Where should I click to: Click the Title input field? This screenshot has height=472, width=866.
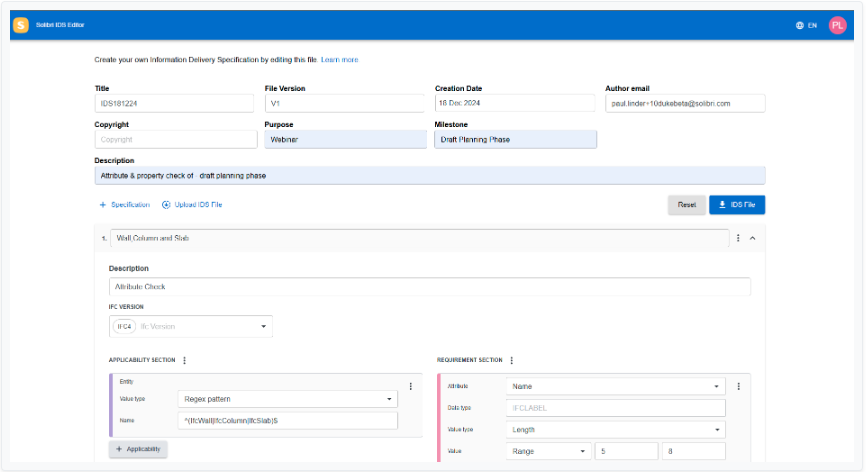[x=175, y=103]
